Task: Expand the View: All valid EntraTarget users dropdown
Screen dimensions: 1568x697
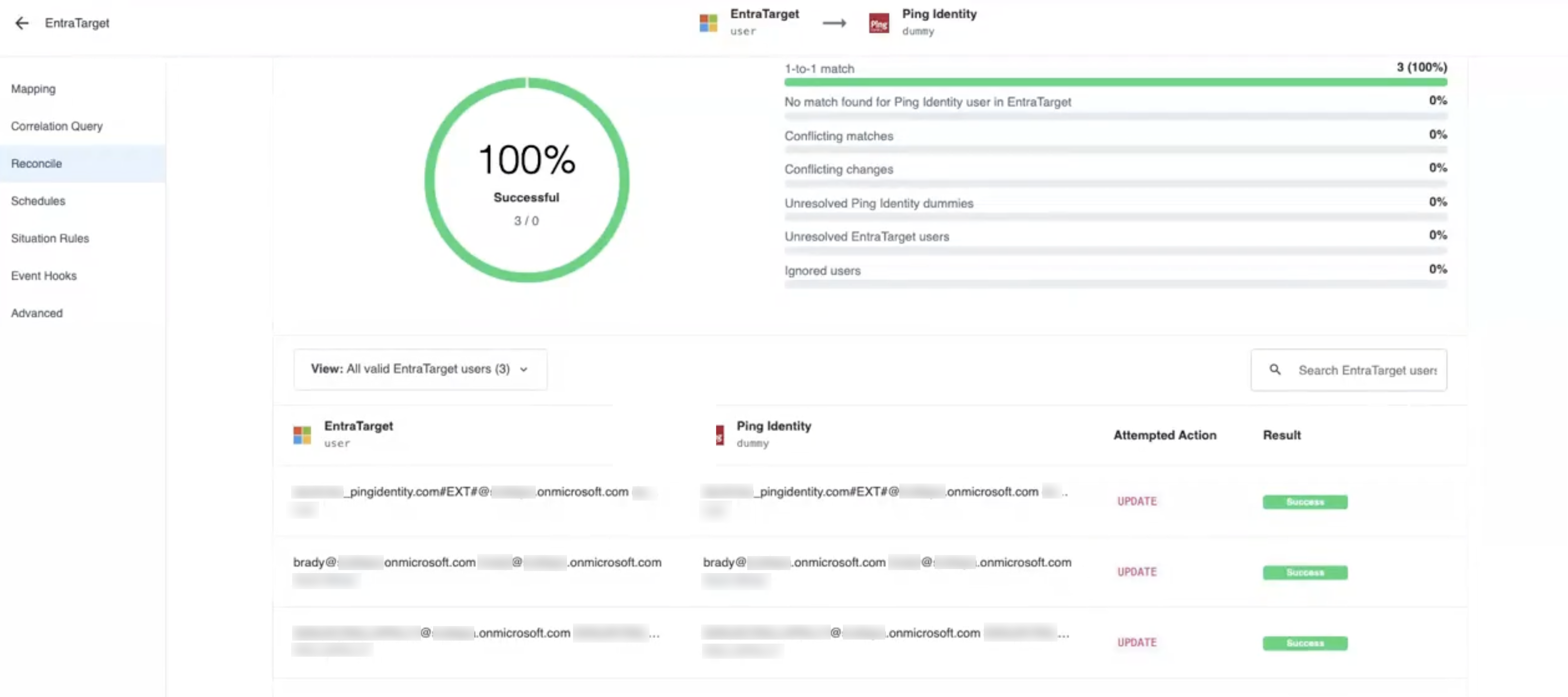Action: click(x=420, y=369)
